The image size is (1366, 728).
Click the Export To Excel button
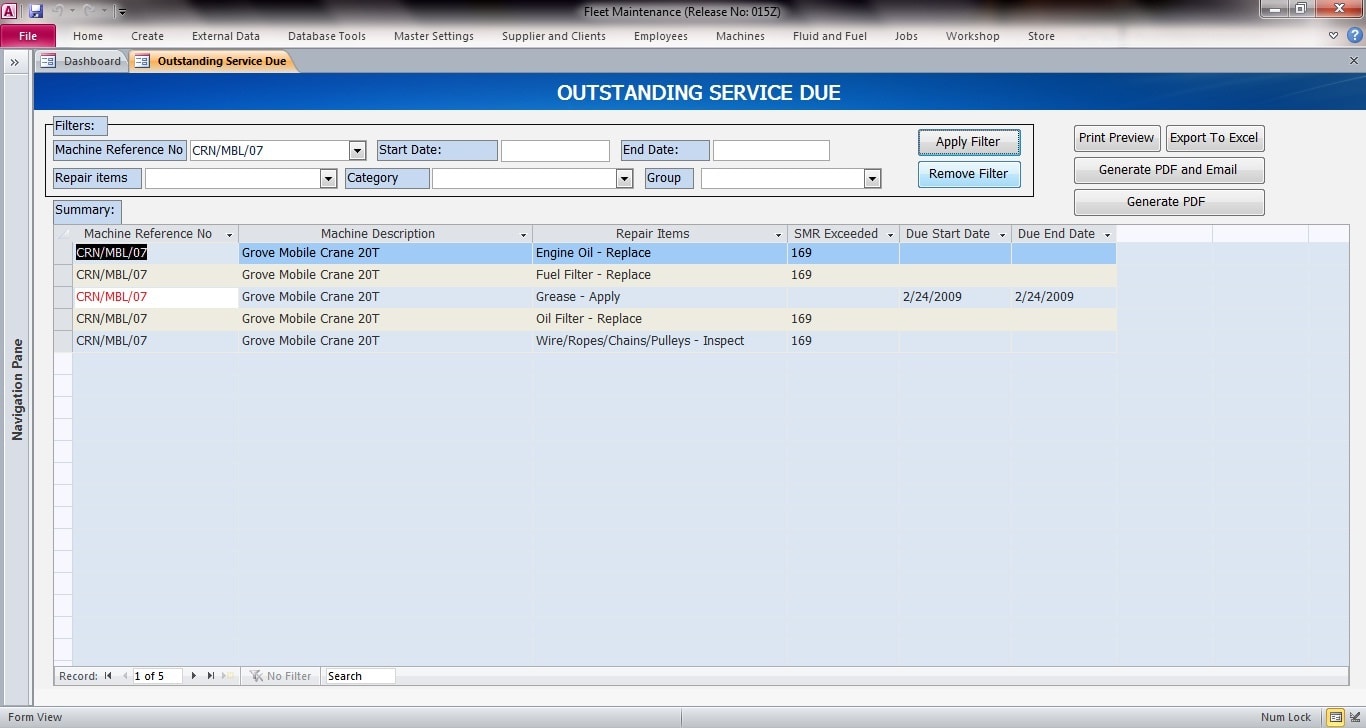1214,138
